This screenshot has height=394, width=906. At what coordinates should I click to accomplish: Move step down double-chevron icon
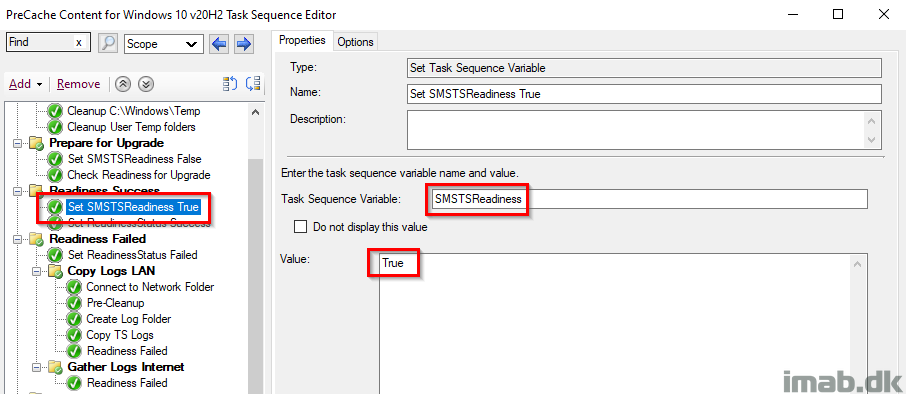point(147,84)
